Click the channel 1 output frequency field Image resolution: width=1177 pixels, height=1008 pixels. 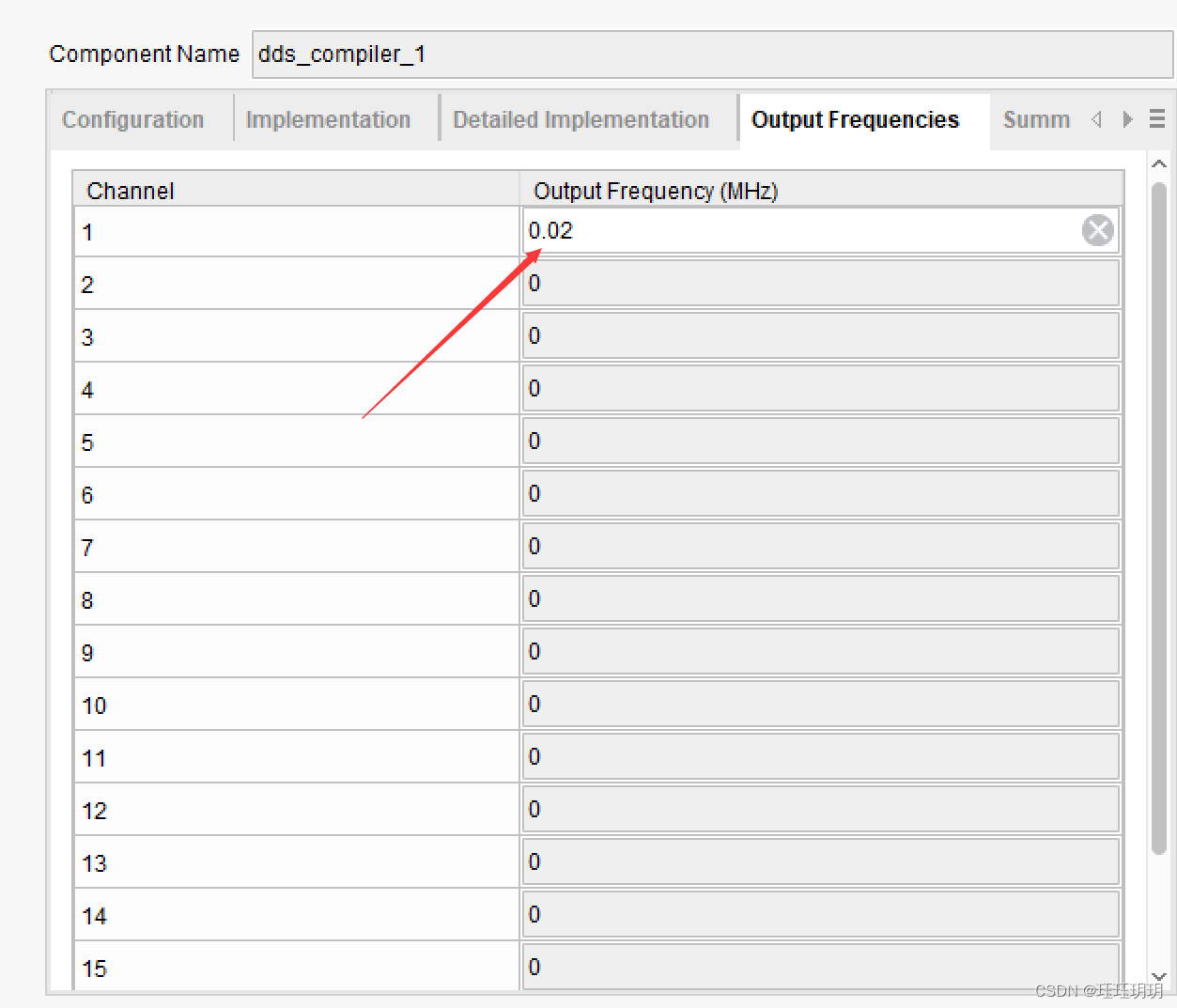(798, 231)
